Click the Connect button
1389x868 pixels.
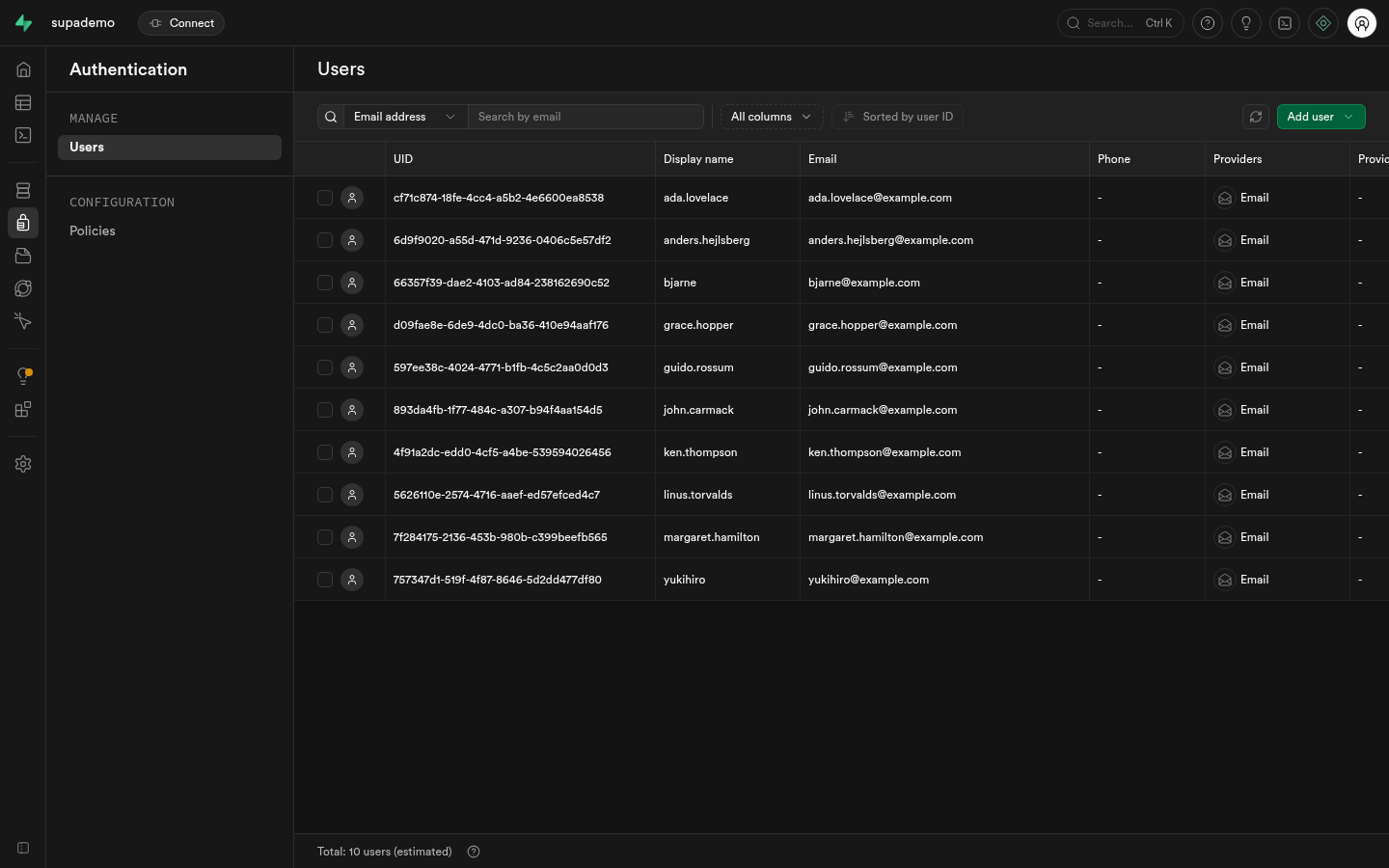181,23
